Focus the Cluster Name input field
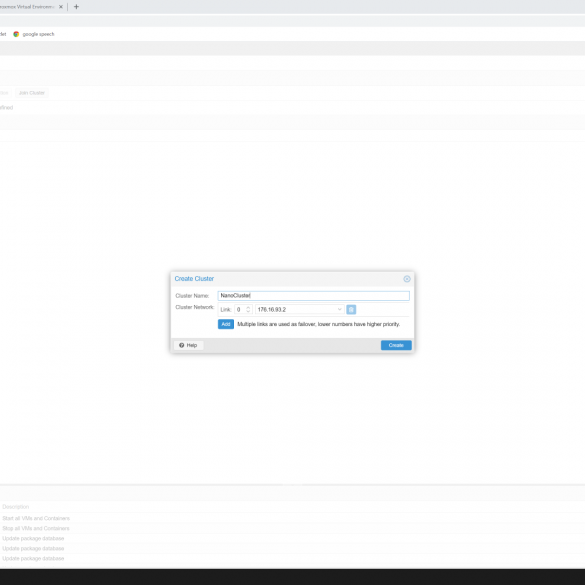The image size is (585, 585). 313,295
